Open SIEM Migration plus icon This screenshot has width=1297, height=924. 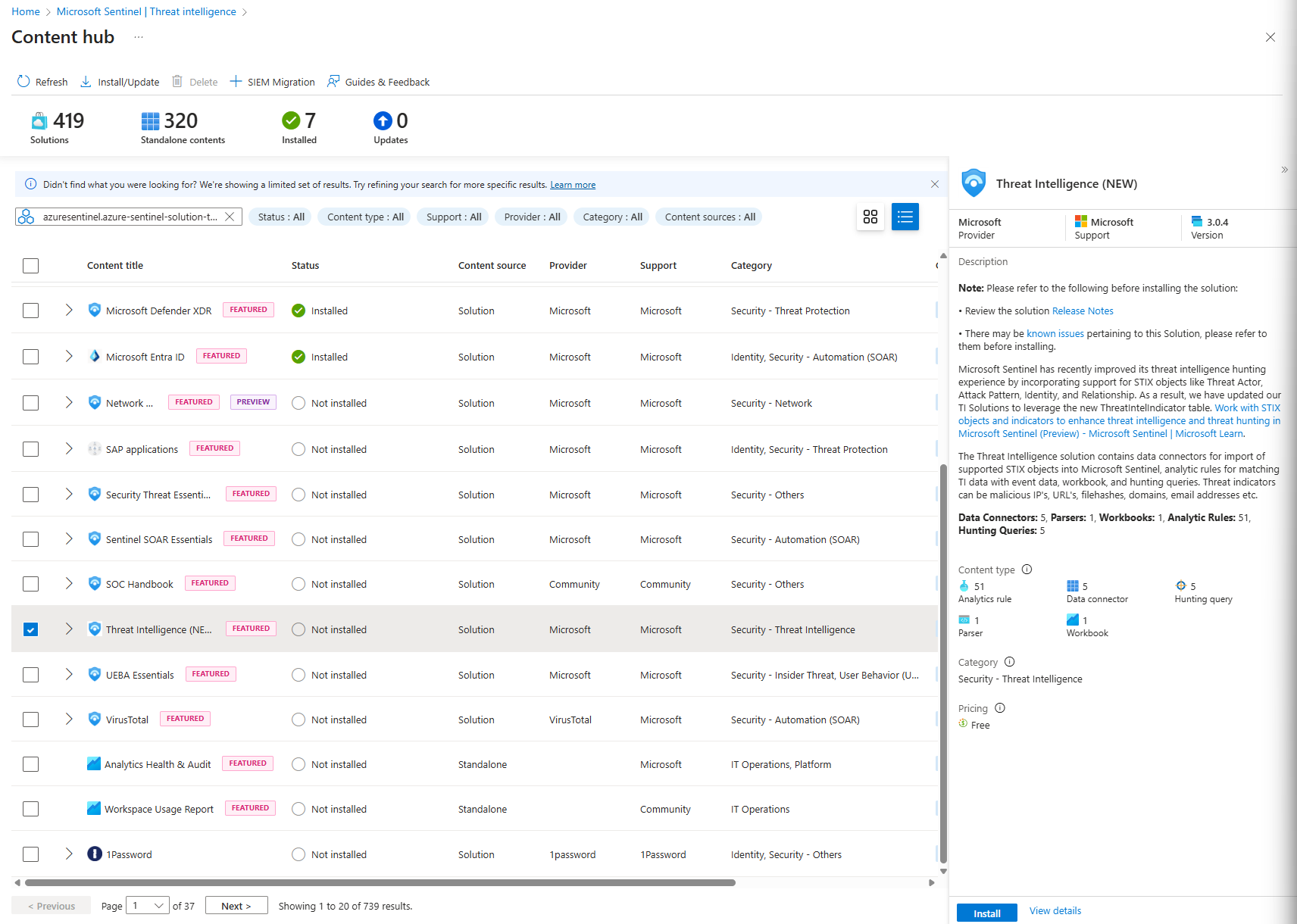tap(236, 81)
